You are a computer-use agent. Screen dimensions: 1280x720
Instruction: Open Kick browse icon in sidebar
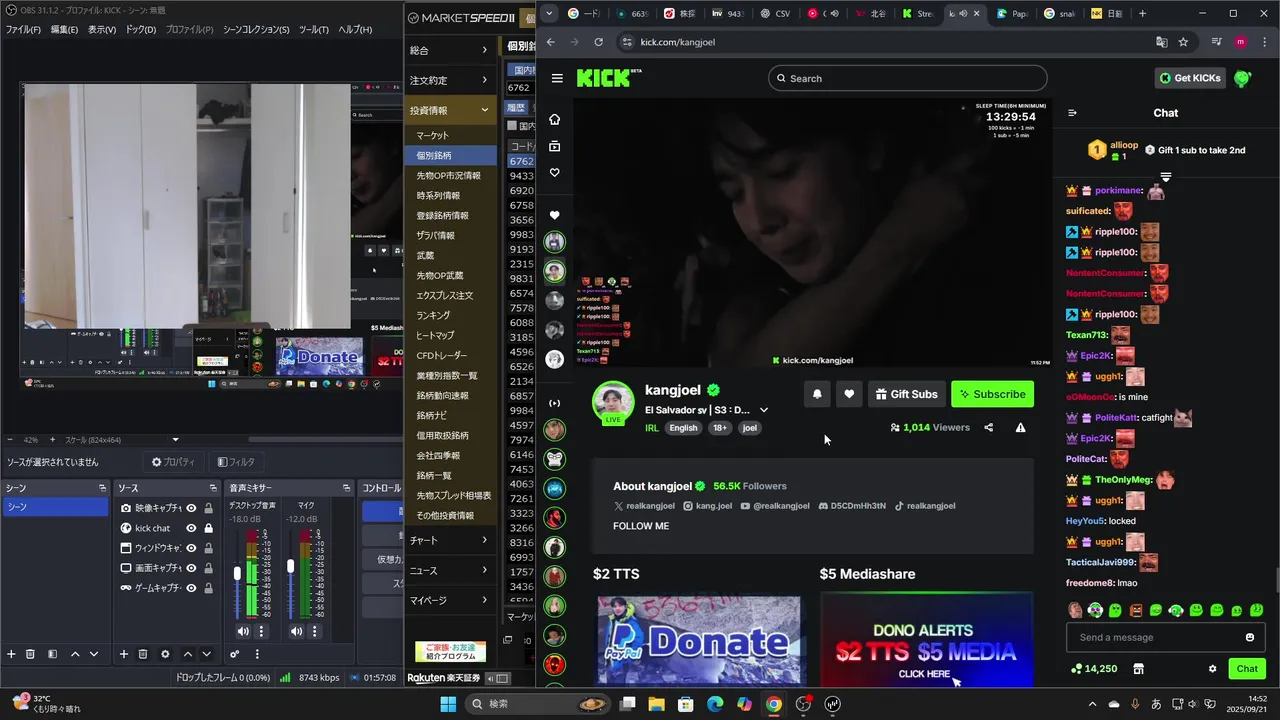(554, 146)
